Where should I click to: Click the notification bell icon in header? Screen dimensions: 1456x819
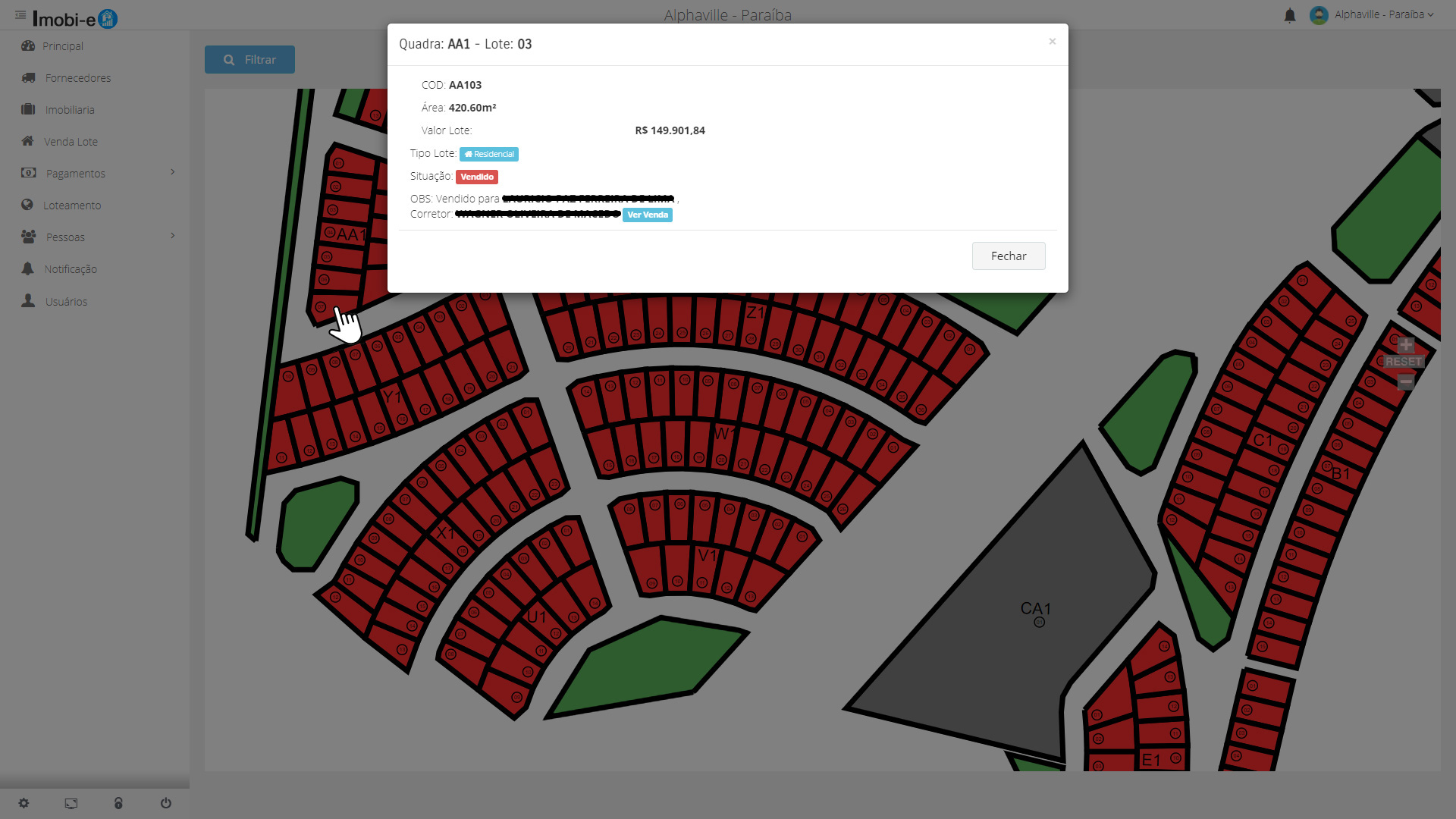pos(1289,15)
